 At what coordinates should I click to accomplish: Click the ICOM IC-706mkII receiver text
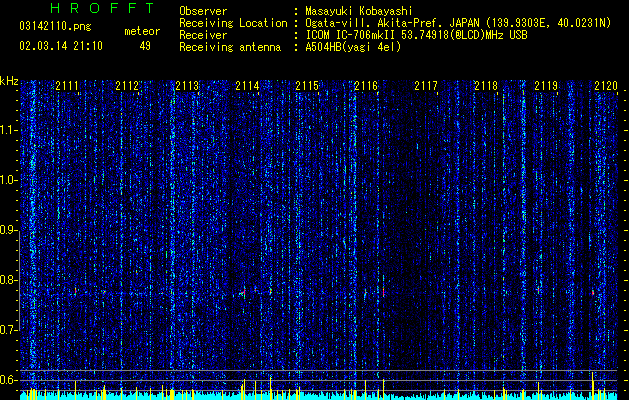(x=416, y=35)
